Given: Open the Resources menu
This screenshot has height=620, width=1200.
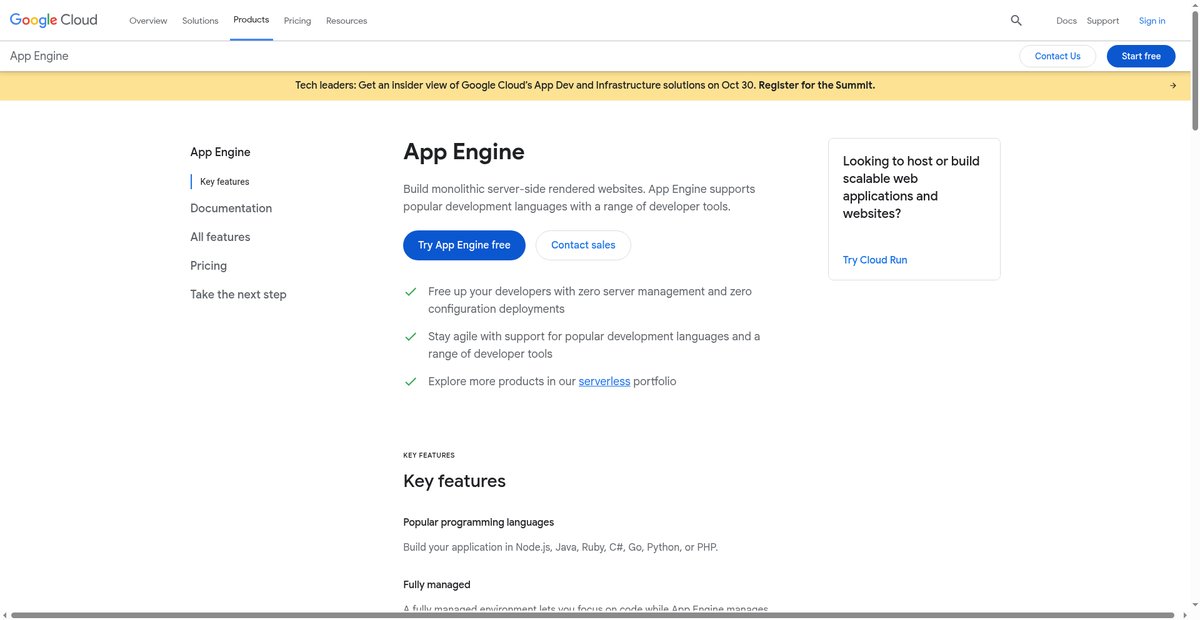Looking at the screenshot, I should coord(346,21).
